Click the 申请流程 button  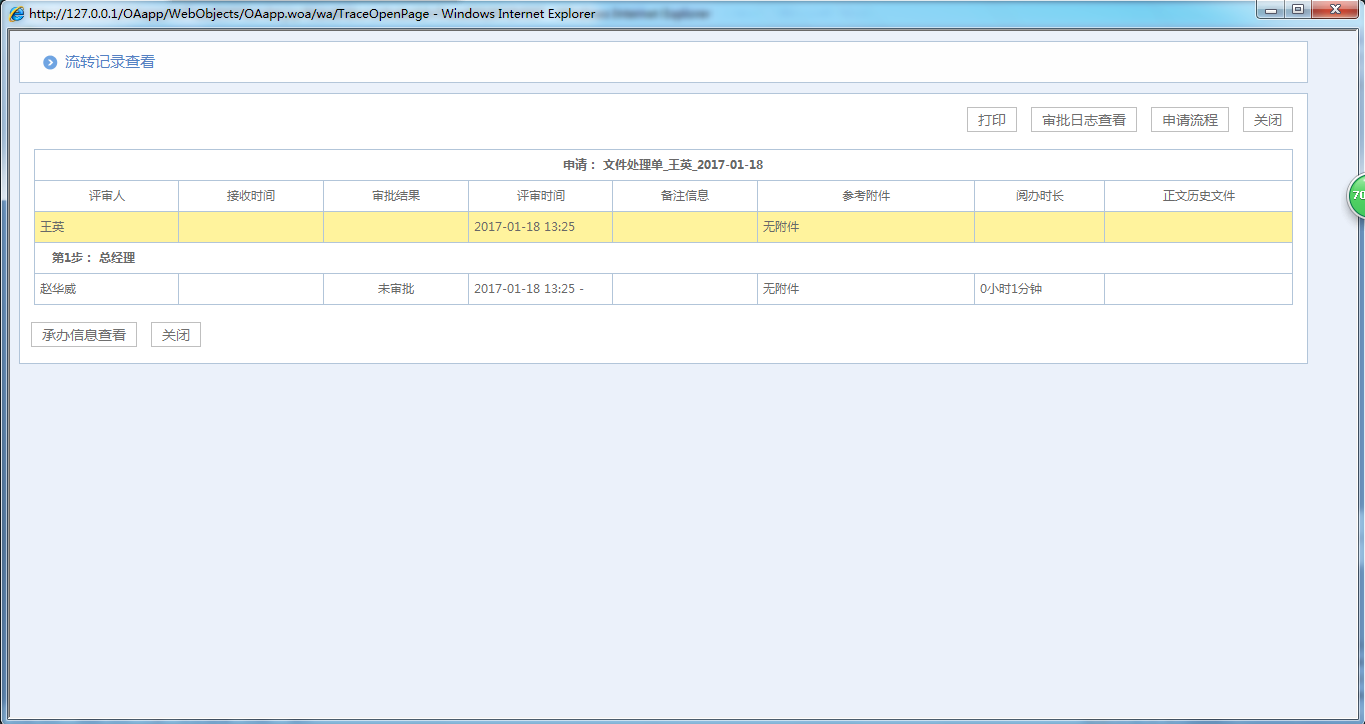point(1189,120)
